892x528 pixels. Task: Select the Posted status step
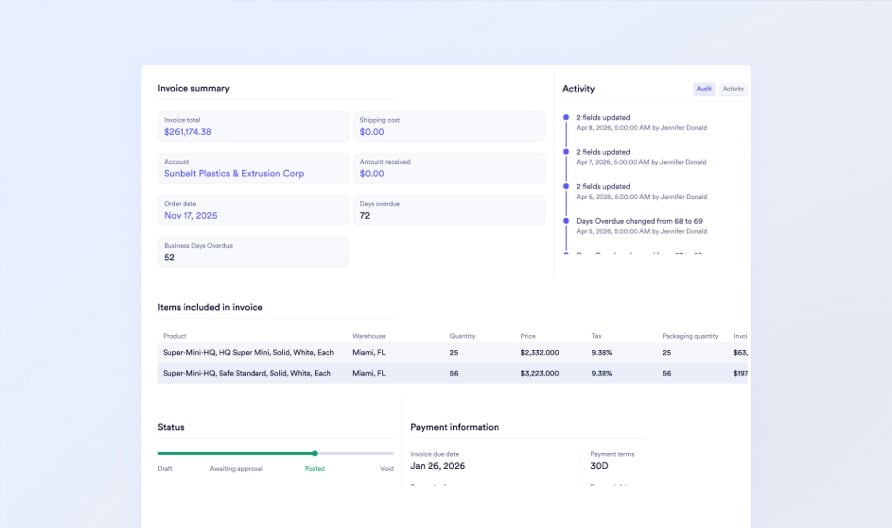point(315,469)
